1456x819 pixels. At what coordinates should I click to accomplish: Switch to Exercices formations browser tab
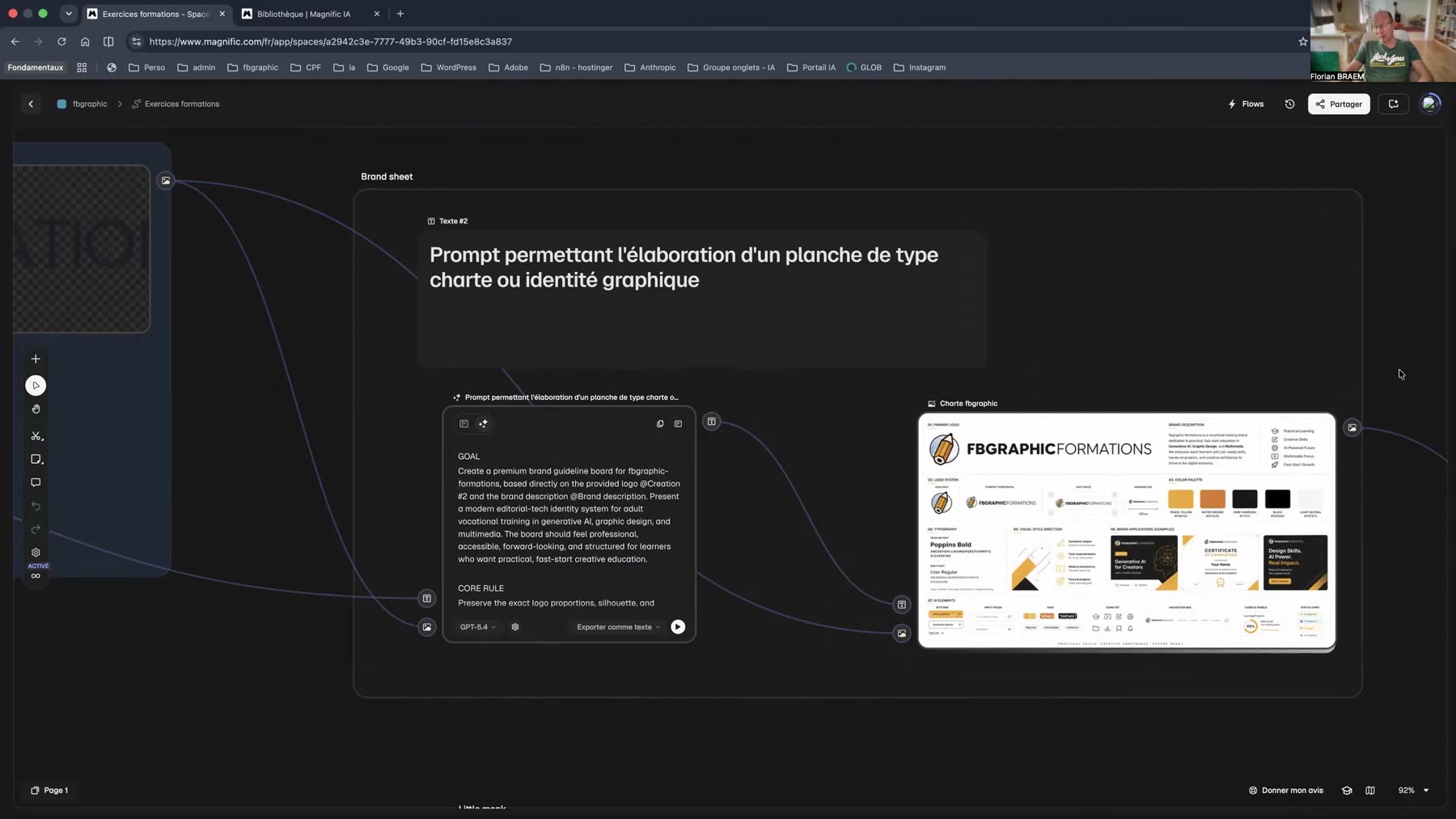click(155, 14)
